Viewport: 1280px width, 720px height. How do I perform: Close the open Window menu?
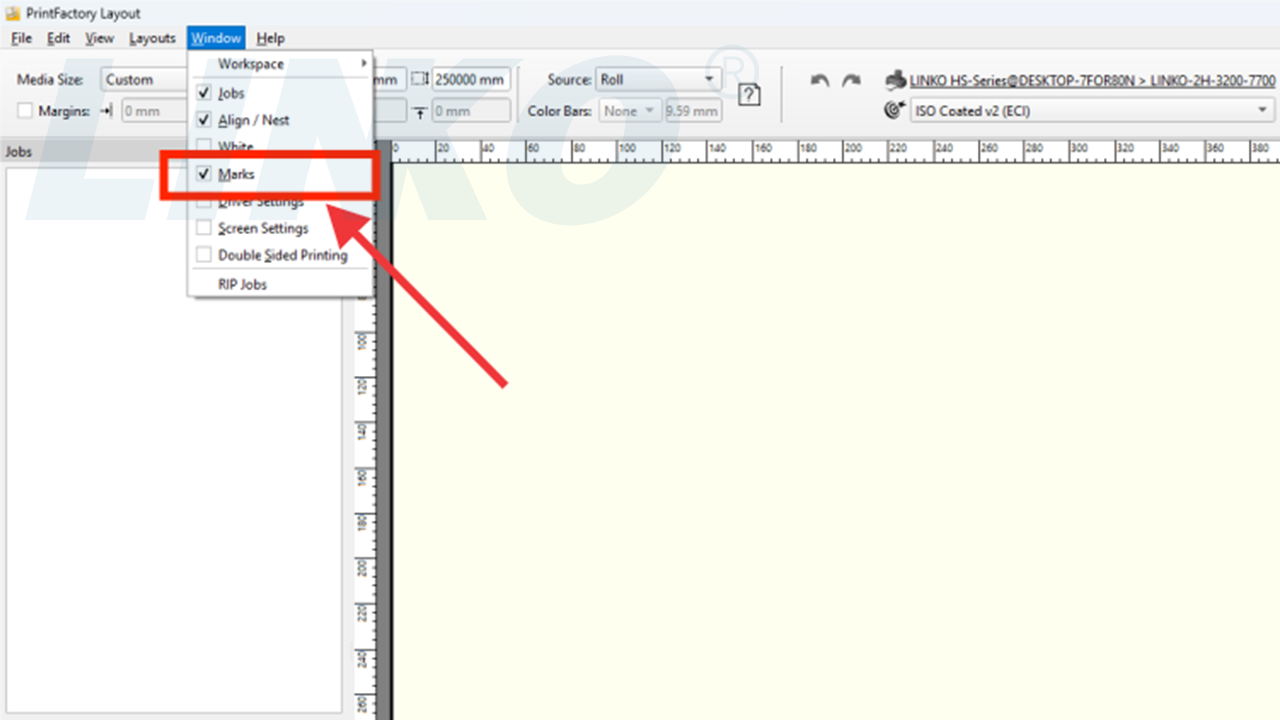216,38
